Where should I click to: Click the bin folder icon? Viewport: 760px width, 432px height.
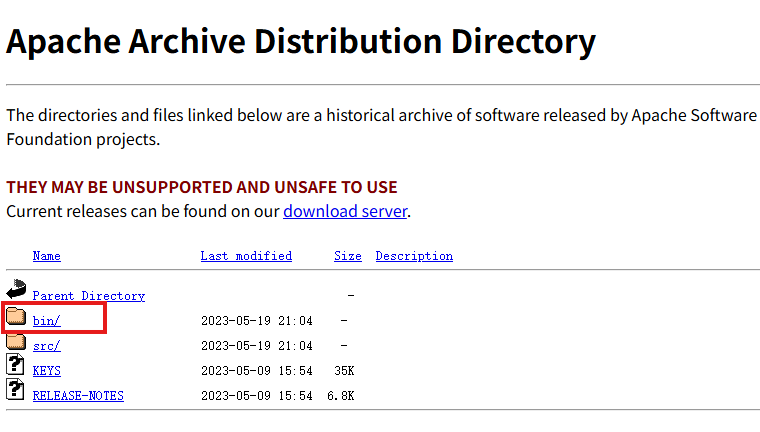click(x=16, y=318)
